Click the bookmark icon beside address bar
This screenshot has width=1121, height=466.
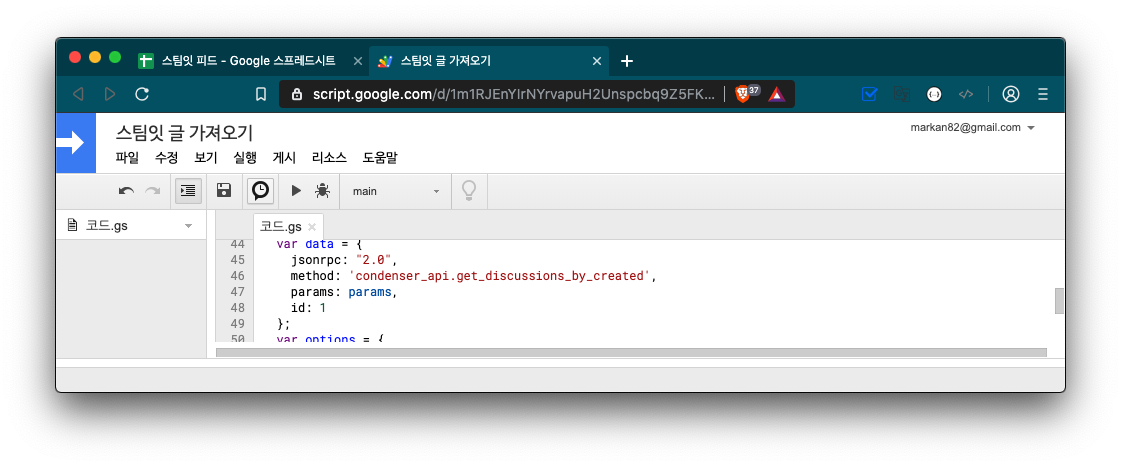click(261, 94)
